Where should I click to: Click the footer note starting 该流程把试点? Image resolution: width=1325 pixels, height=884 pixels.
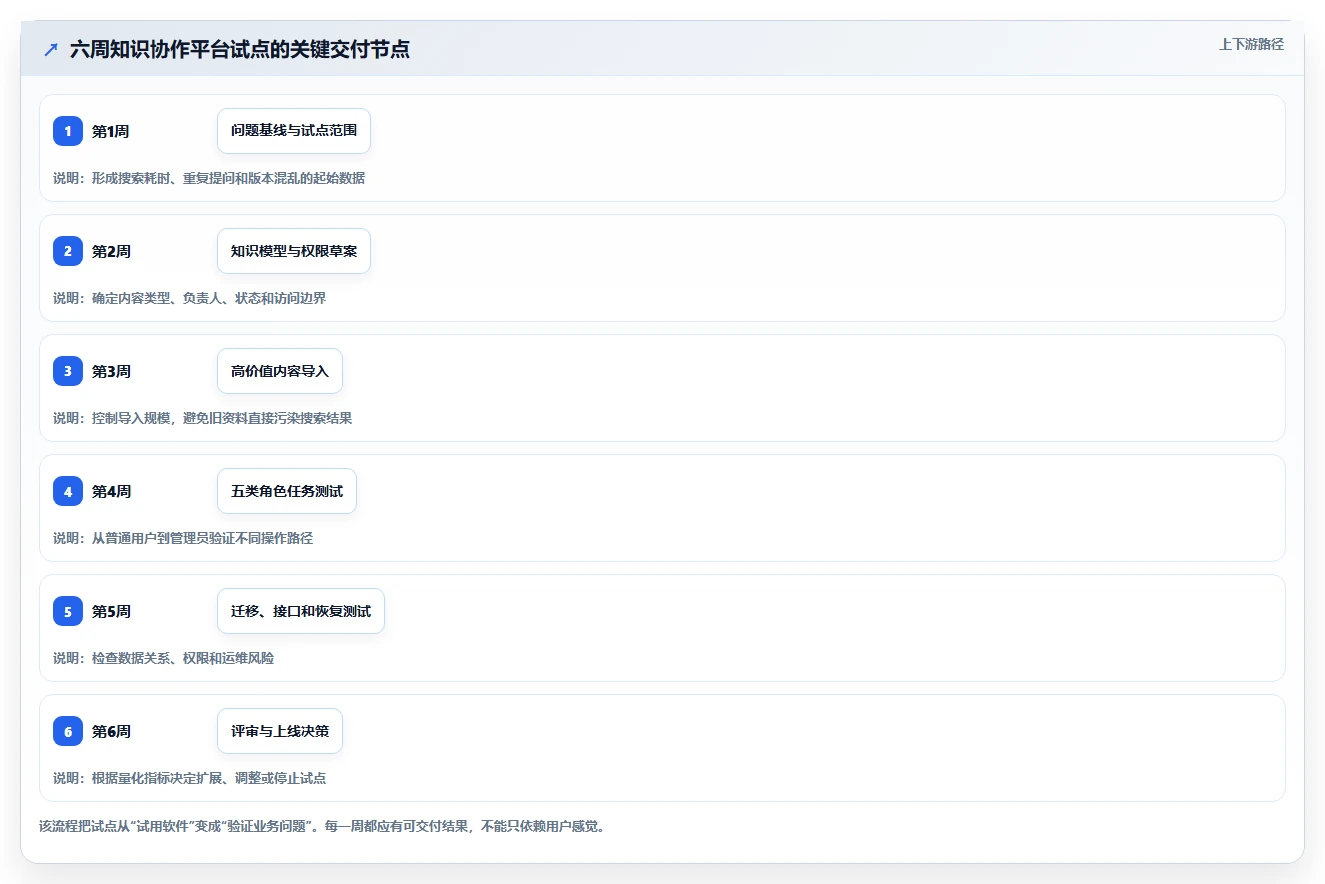coord(322,827)
